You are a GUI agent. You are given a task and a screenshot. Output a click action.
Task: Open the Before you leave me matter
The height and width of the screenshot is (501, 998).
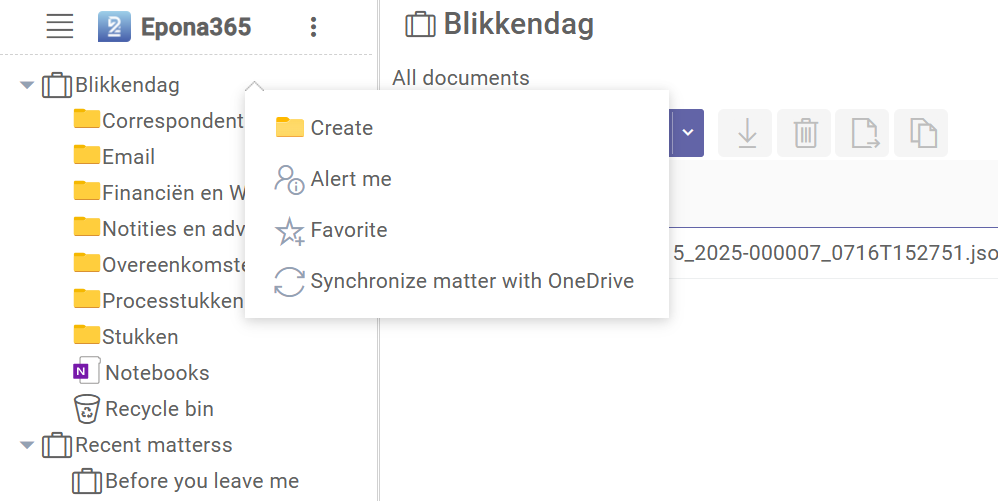(x=201, y=481)
